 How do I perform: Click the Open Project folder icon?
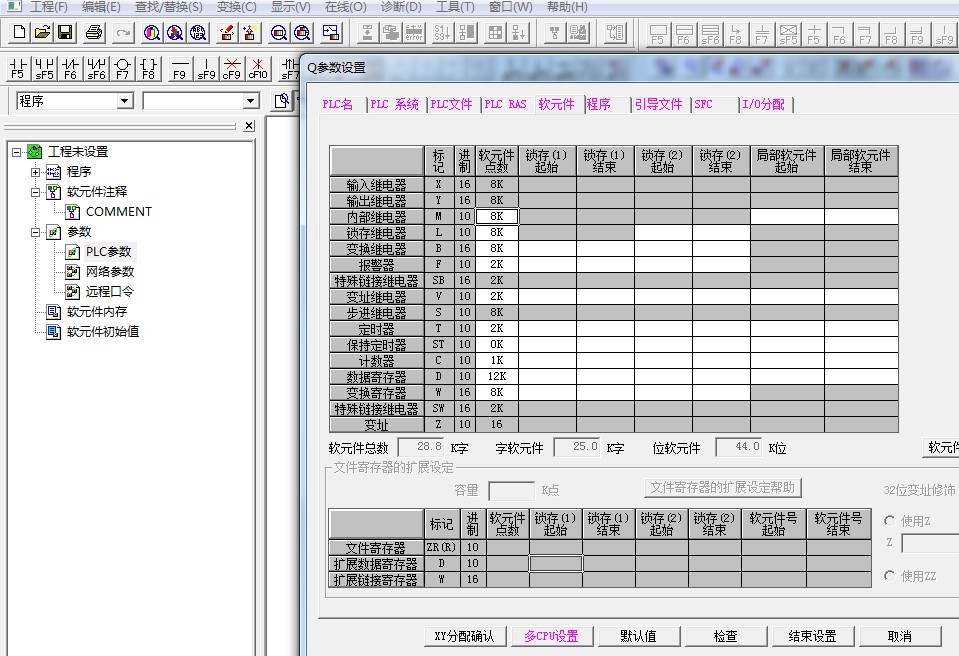(x=42, y=33)
